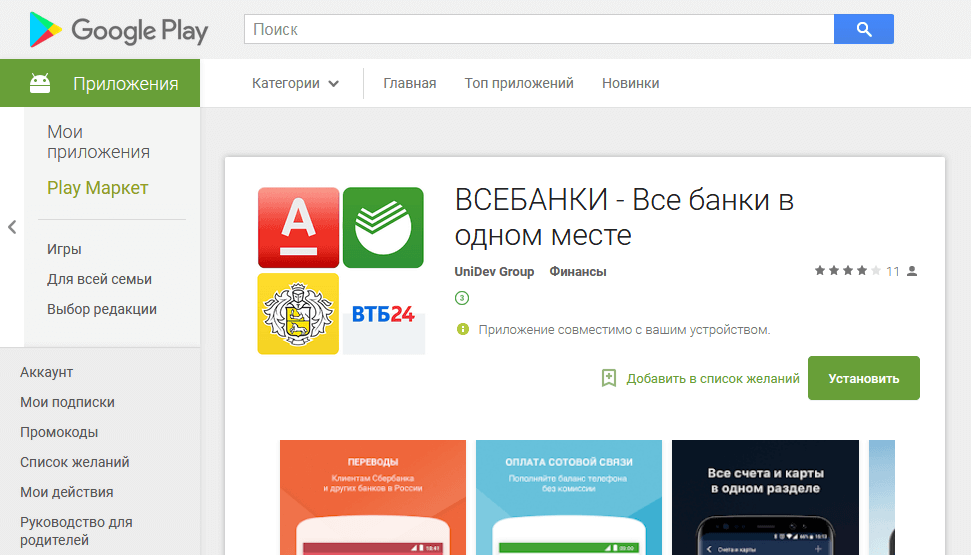Open Промокоды link
This screenshot has width=971, height=555.
59,432
